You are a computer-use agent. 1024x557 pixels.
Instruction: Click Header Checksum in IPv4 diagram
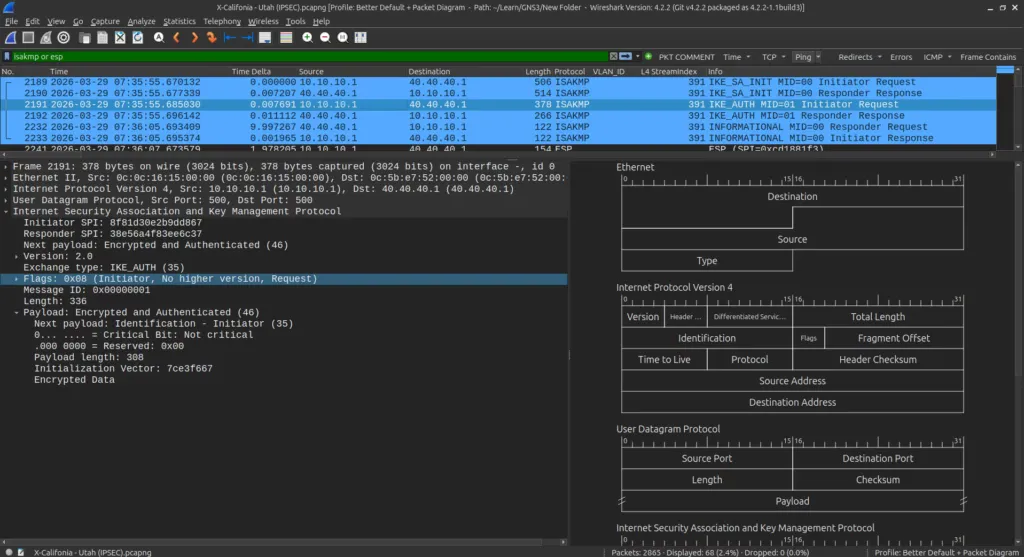pyautogui.click(x=878, y=360)
